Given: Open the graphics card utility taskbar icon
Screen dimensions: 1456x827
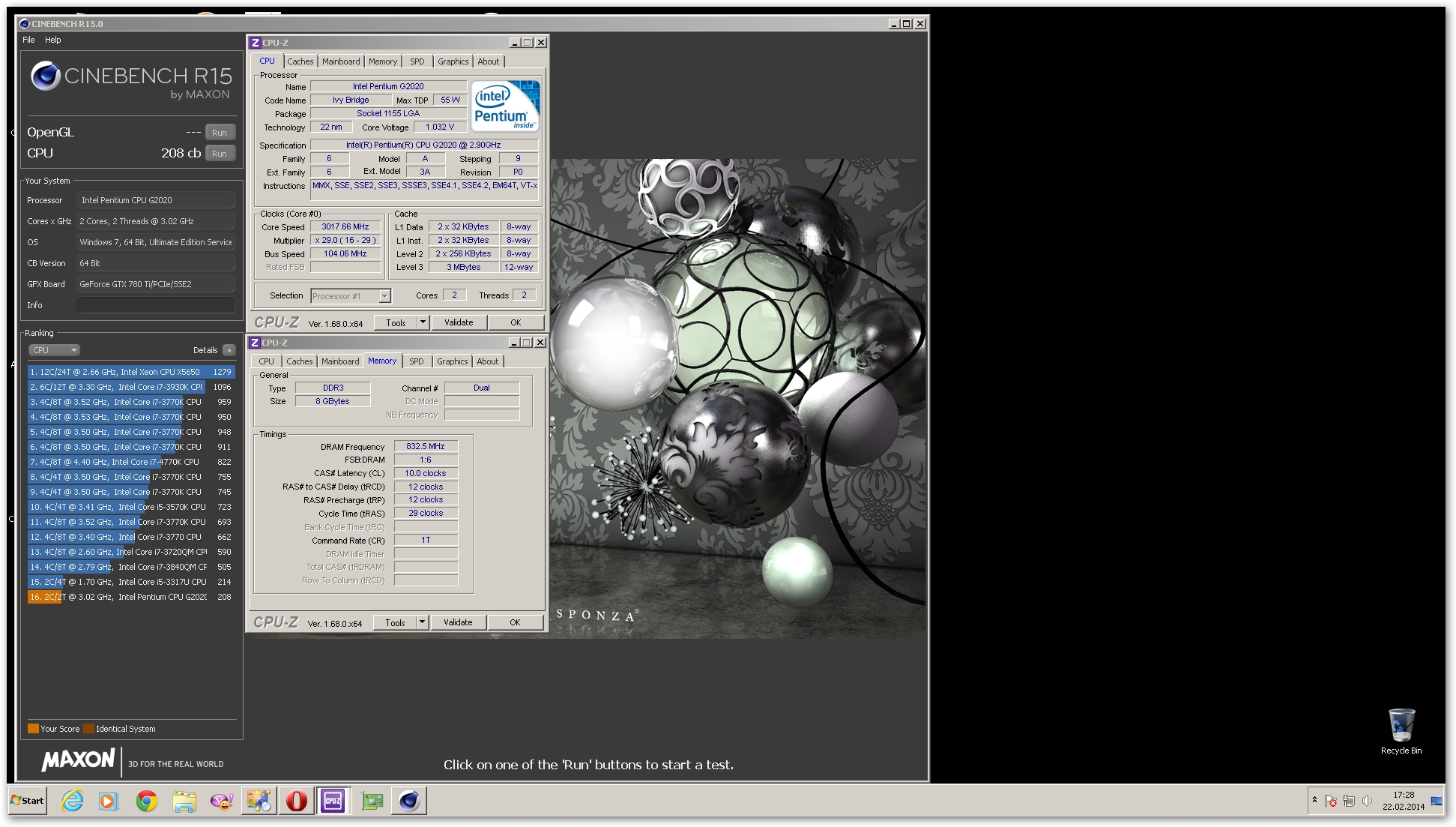Looking at the screenshot, I should tap(372, 801).
